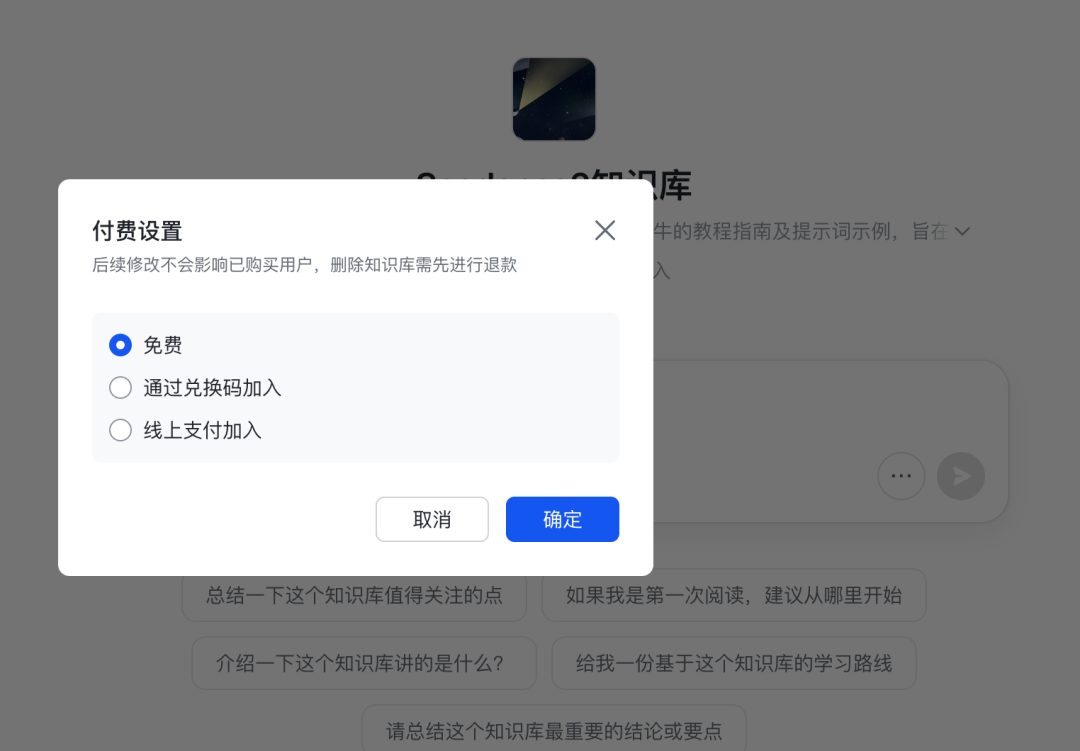The width and height of the screenshot is (1080, 751).
Task: Click the 知识库 title heading
Action: pyautogui.click(x=672, y=185)
